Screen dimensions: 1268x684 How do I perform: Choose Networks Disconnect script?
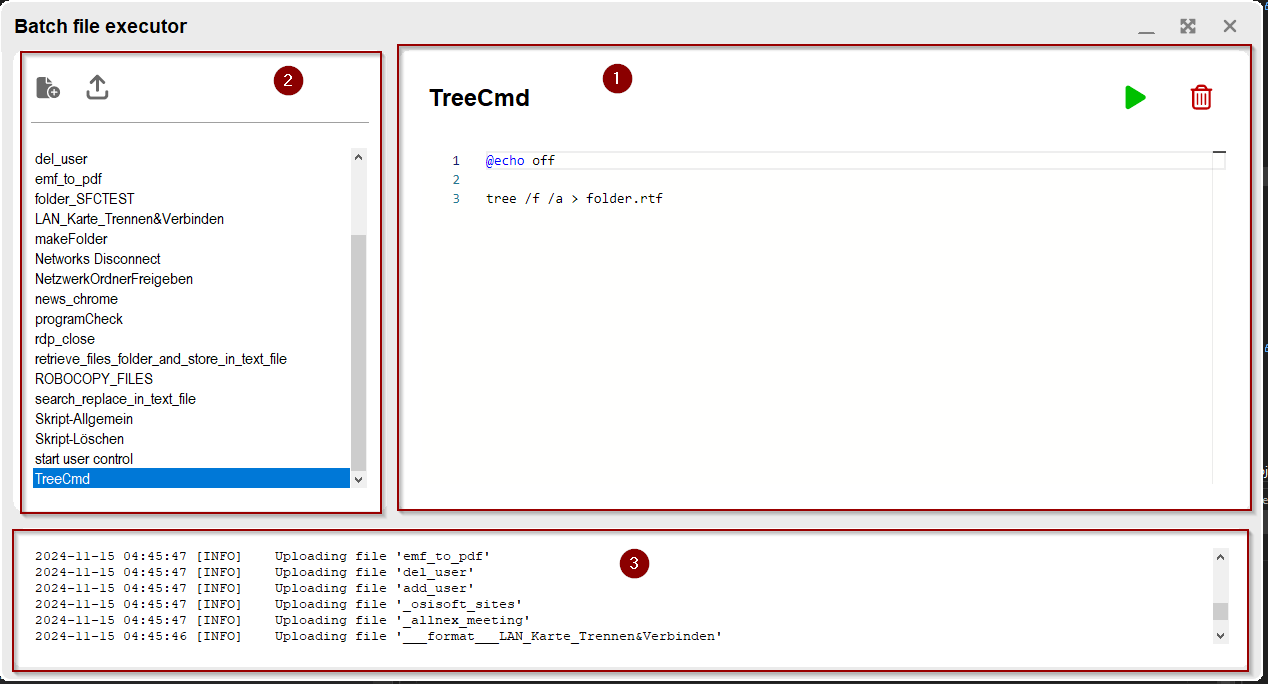click(97, 259)
